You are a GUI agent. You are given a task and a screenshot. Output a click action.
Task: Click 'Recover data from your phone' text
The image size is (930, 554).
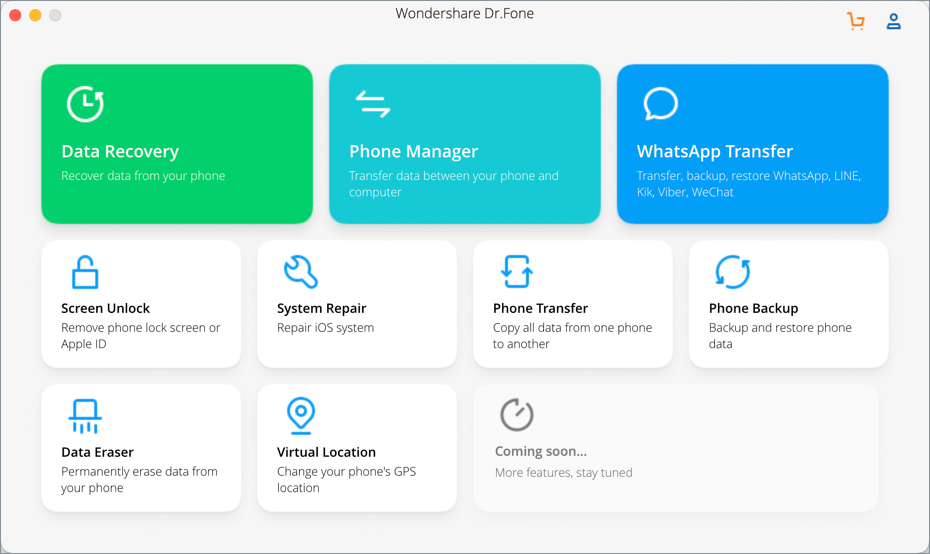point(143,176)
